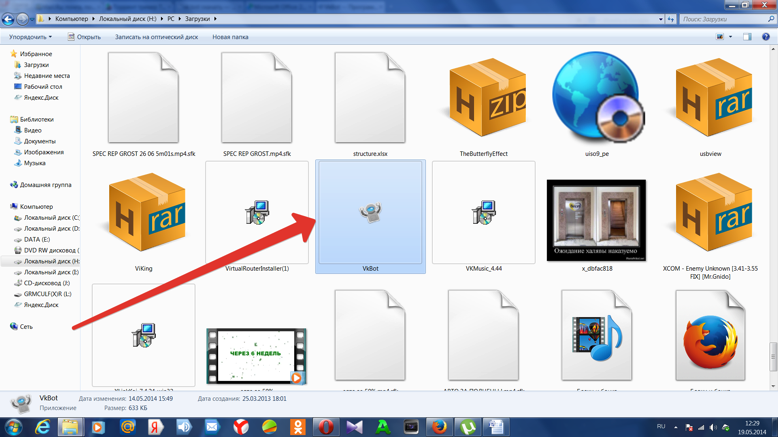Click the Открыть toolbar button
Viewport: 778px width, 437px height.
click(x=84, y=37)
